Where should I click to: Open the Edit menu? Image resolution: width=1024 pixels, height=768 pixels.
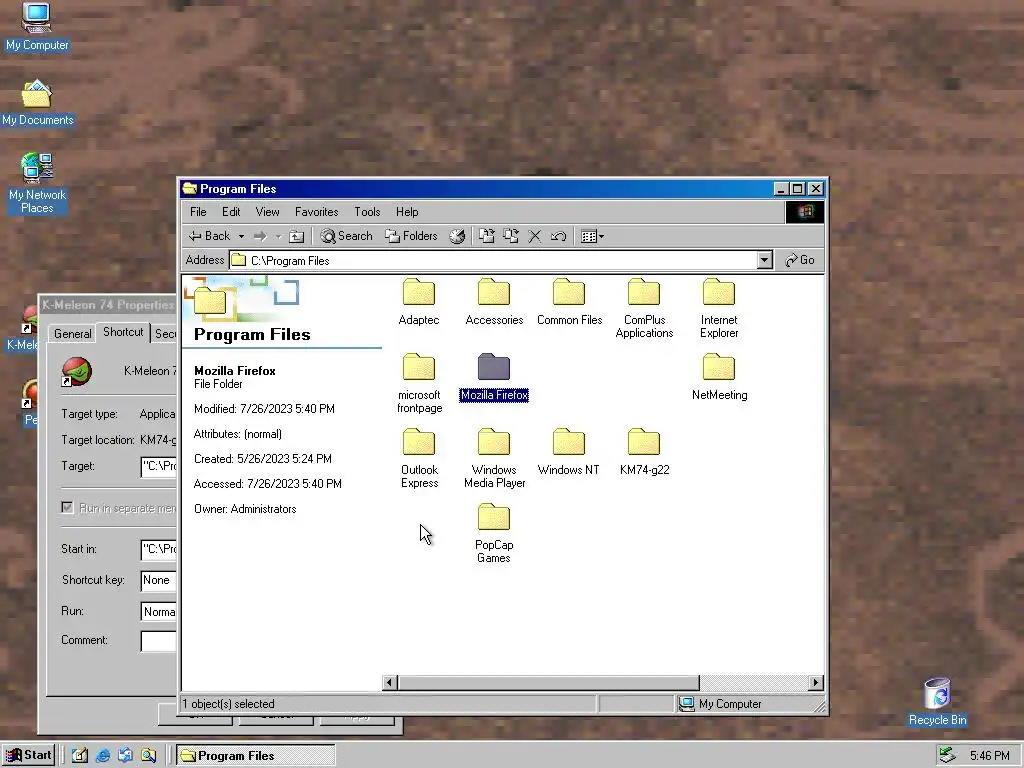click(231, 212)
